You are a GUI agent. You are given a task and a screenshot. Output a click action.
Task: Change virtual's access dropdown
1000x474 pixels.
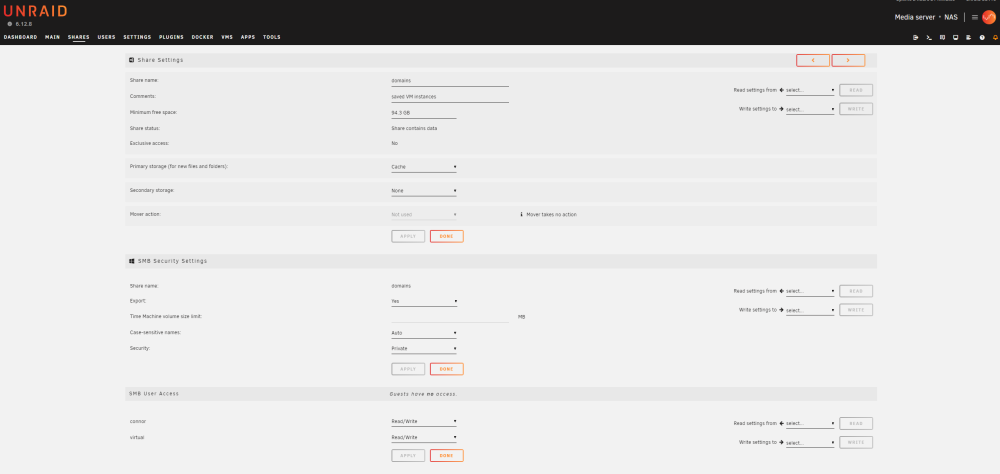[x=424, y=438]
